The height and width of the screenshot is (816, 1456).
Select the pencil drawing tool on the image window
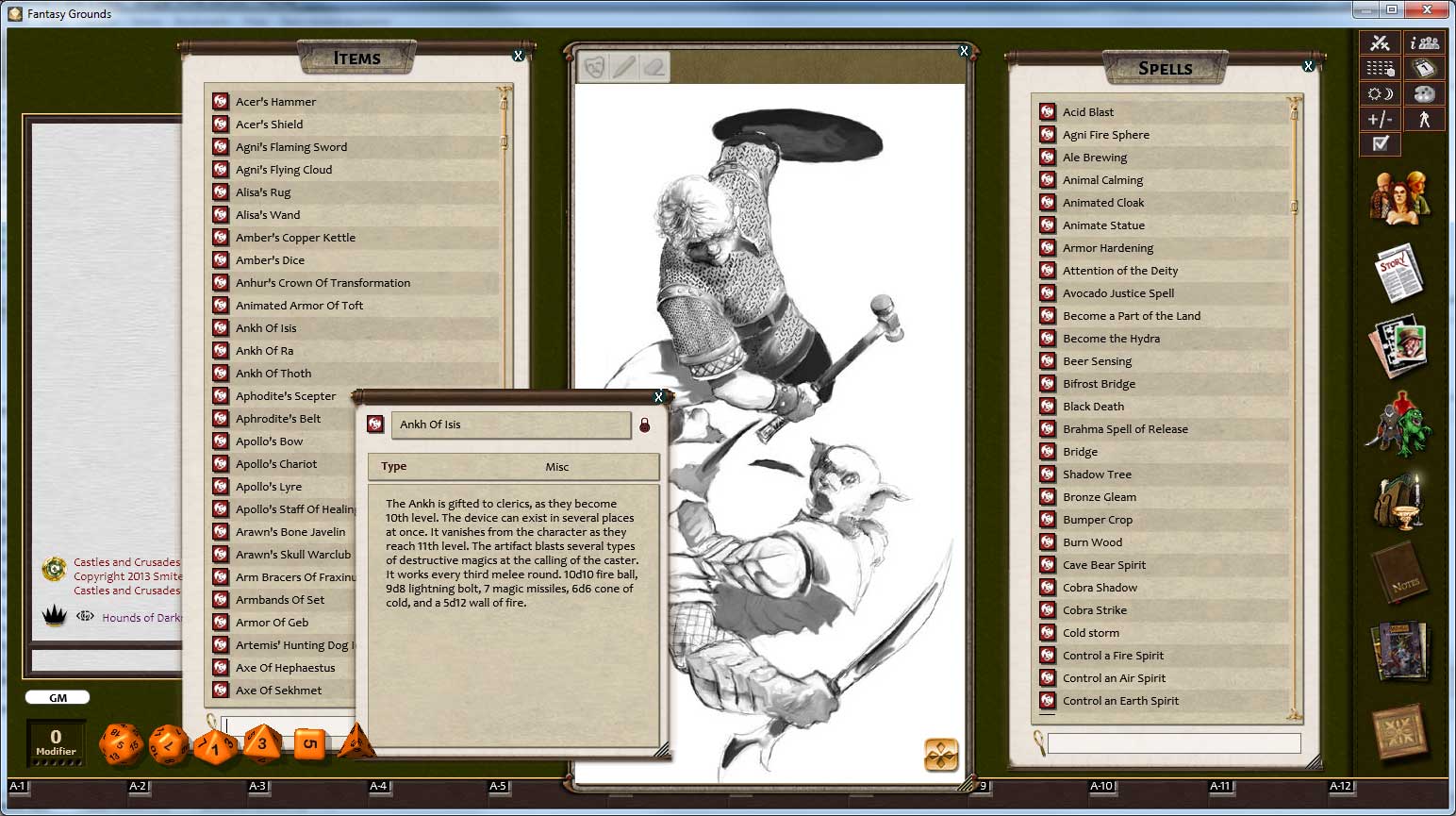[x=622, y=67]
